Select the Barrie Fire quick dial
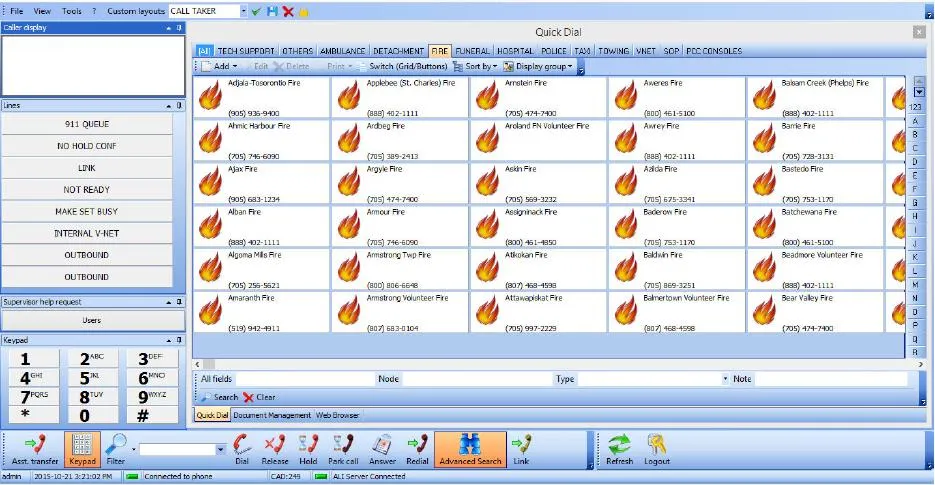This screenshot has height=485, width=935. click(x=815, y=141)
